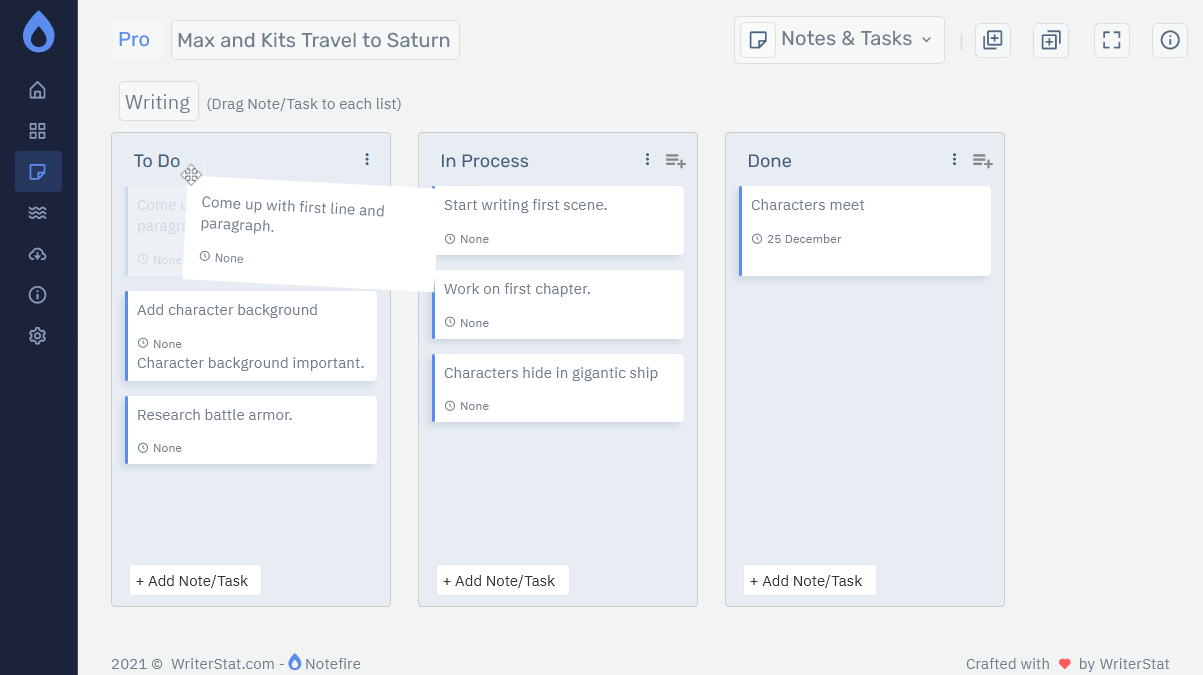
Task: Click the Notefire flame logo
Action: (x=37, y=31)
